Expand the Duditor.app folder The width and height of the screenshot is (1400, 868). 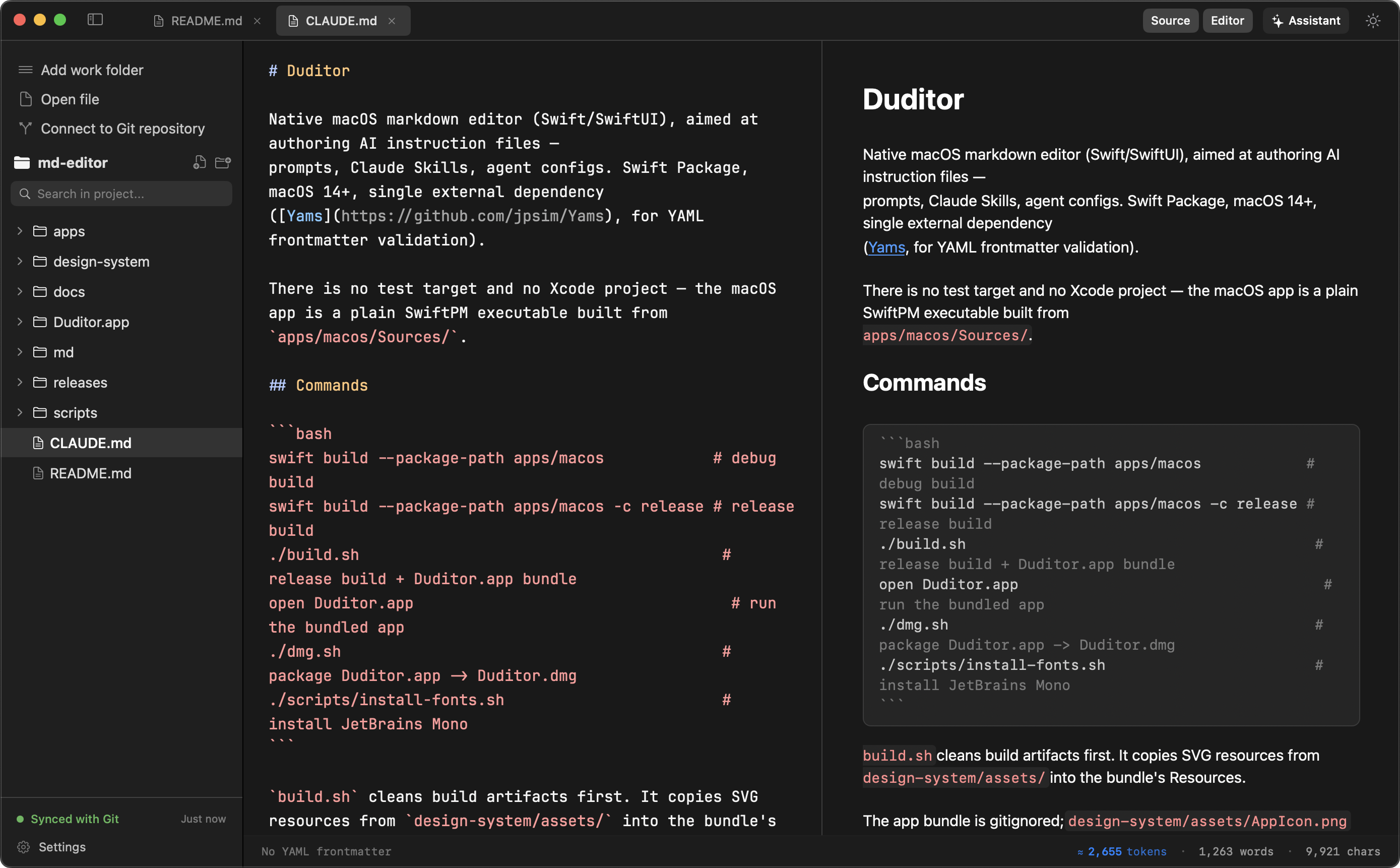(x=20, y=322)
